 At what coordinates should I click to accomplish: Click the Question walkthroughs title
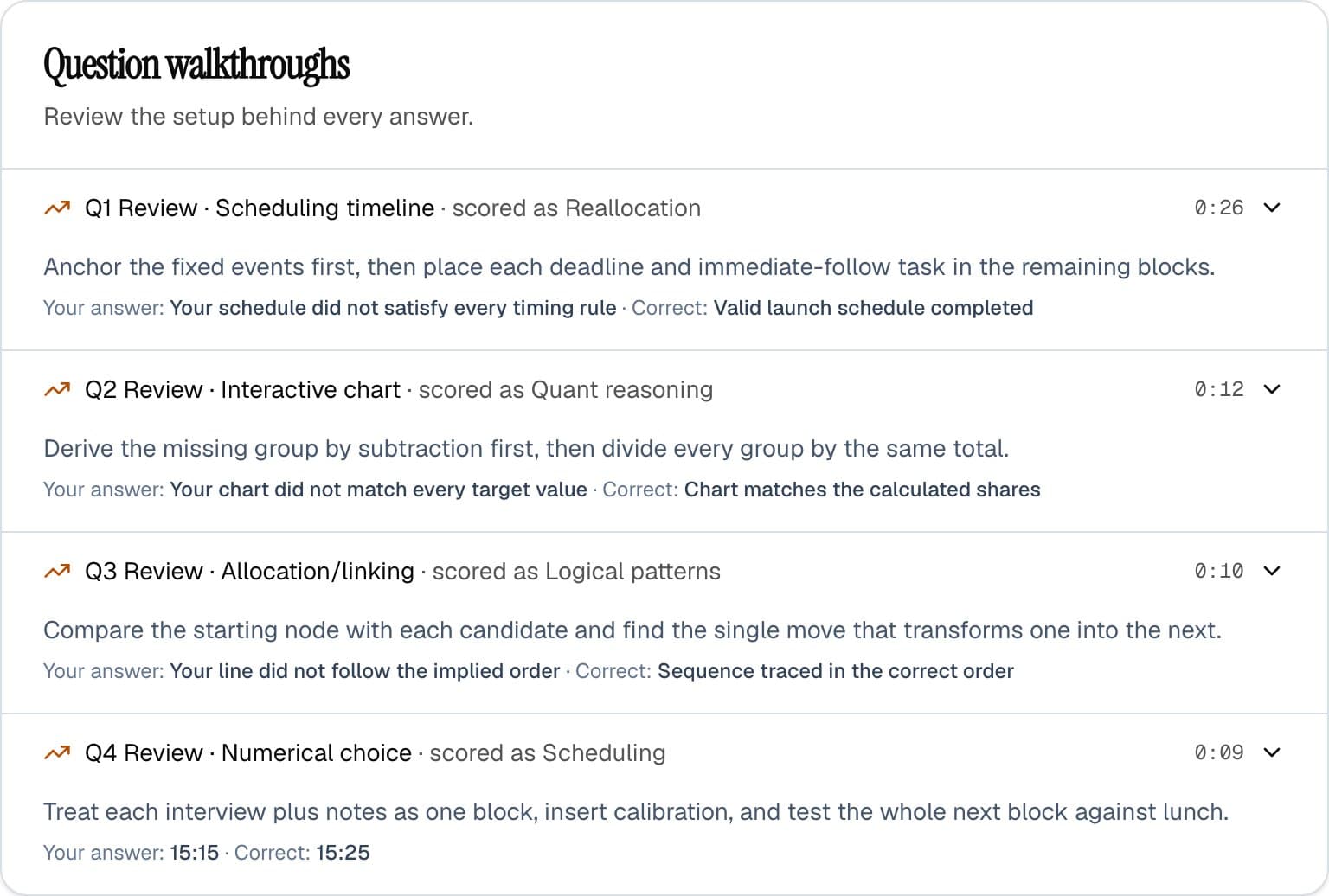[x=196, y=66]
